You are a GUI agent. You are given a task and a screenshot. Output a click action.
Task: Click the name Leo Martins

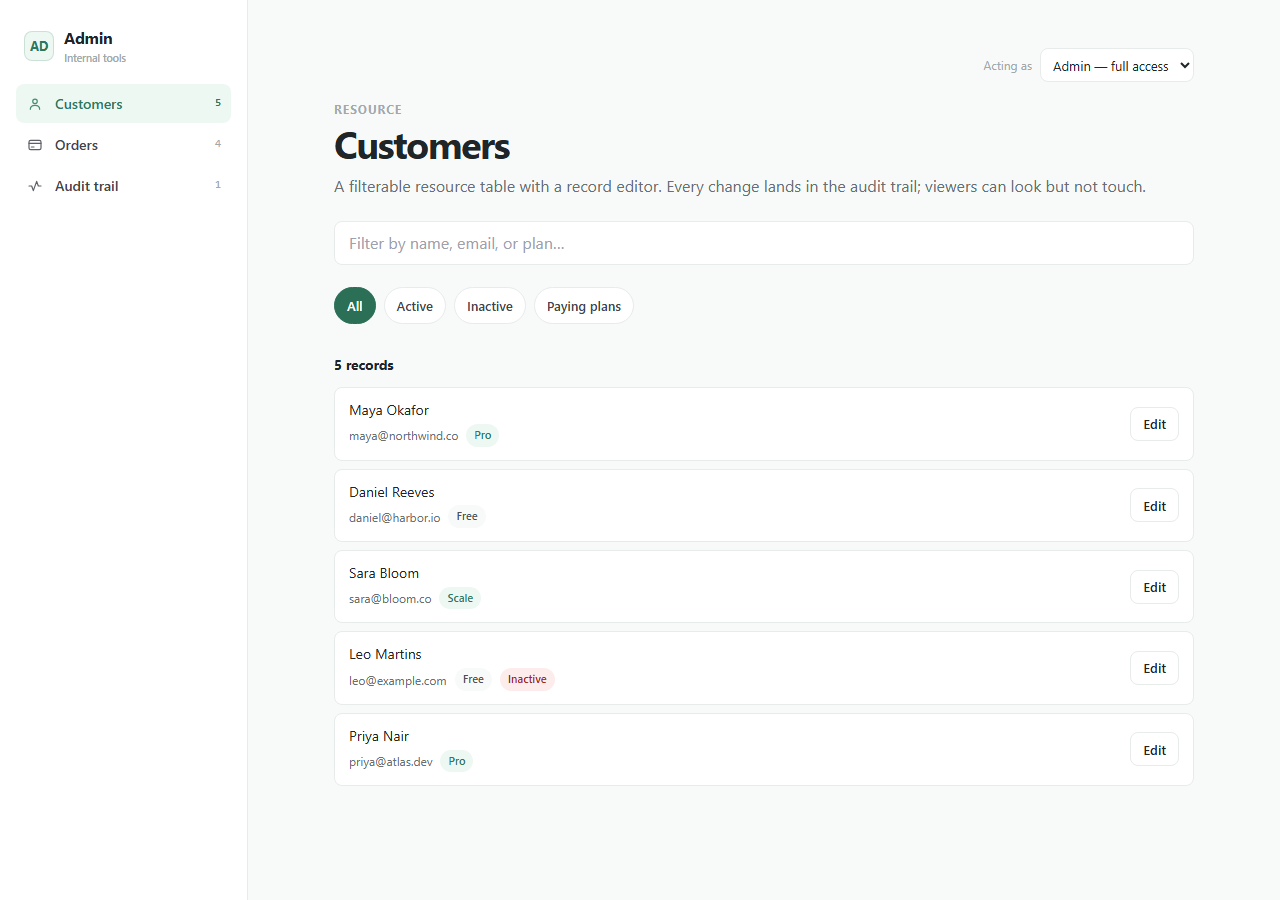point(385,654)
